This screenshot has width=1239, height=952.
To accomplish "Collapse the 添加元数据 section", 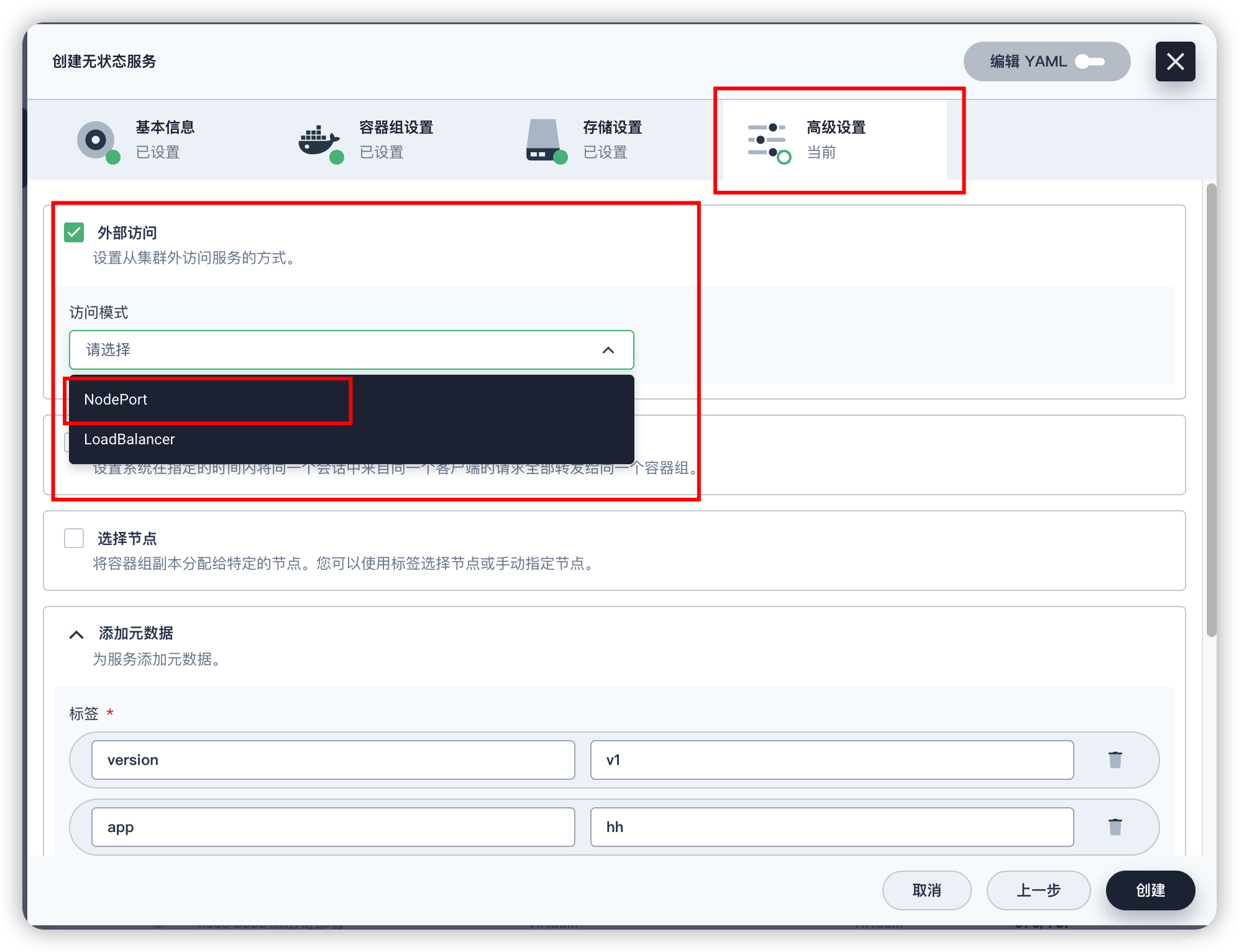I will pyautogui.click(x=76, y=634).
